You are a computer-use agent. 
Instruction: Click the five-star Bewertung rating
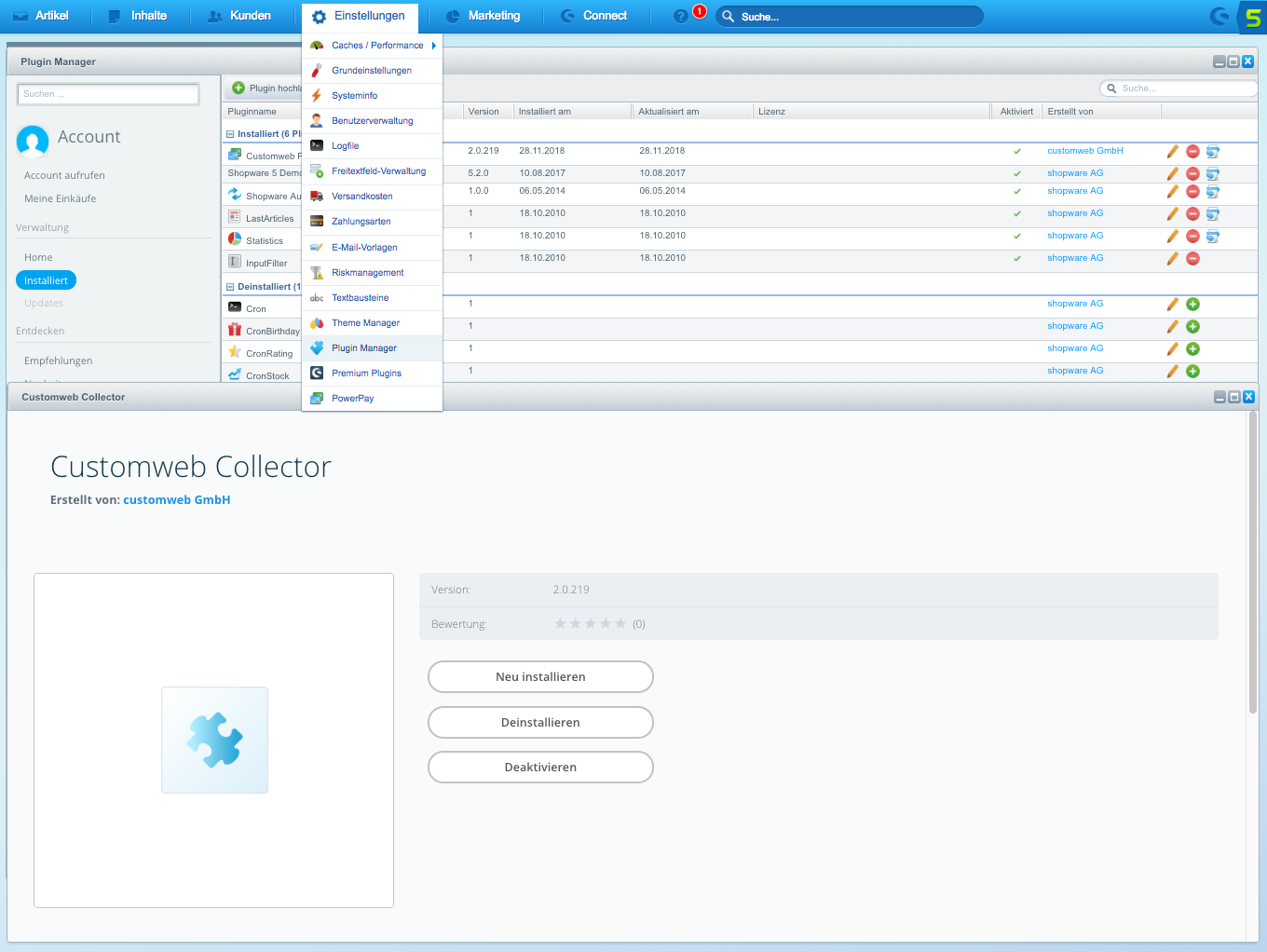(590, 624)
